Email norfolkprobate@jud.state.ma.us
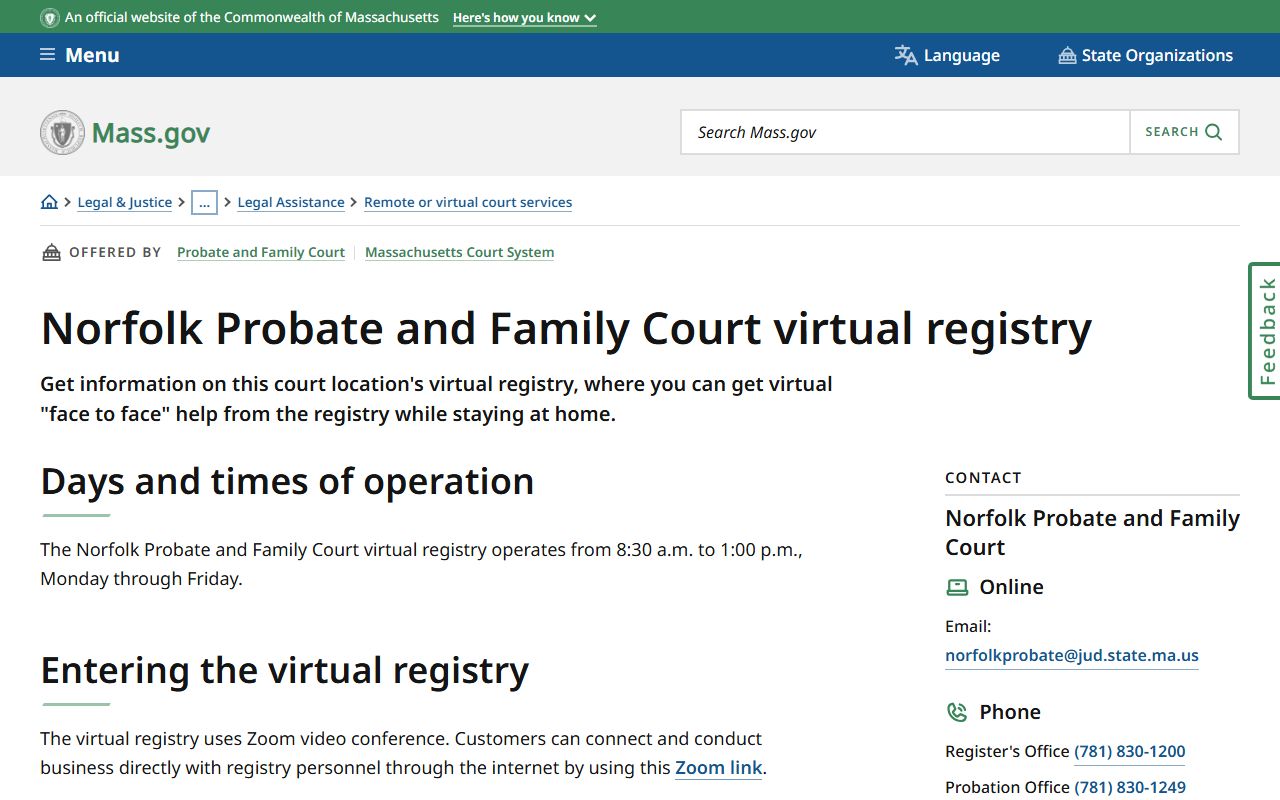 point(1072,656)
